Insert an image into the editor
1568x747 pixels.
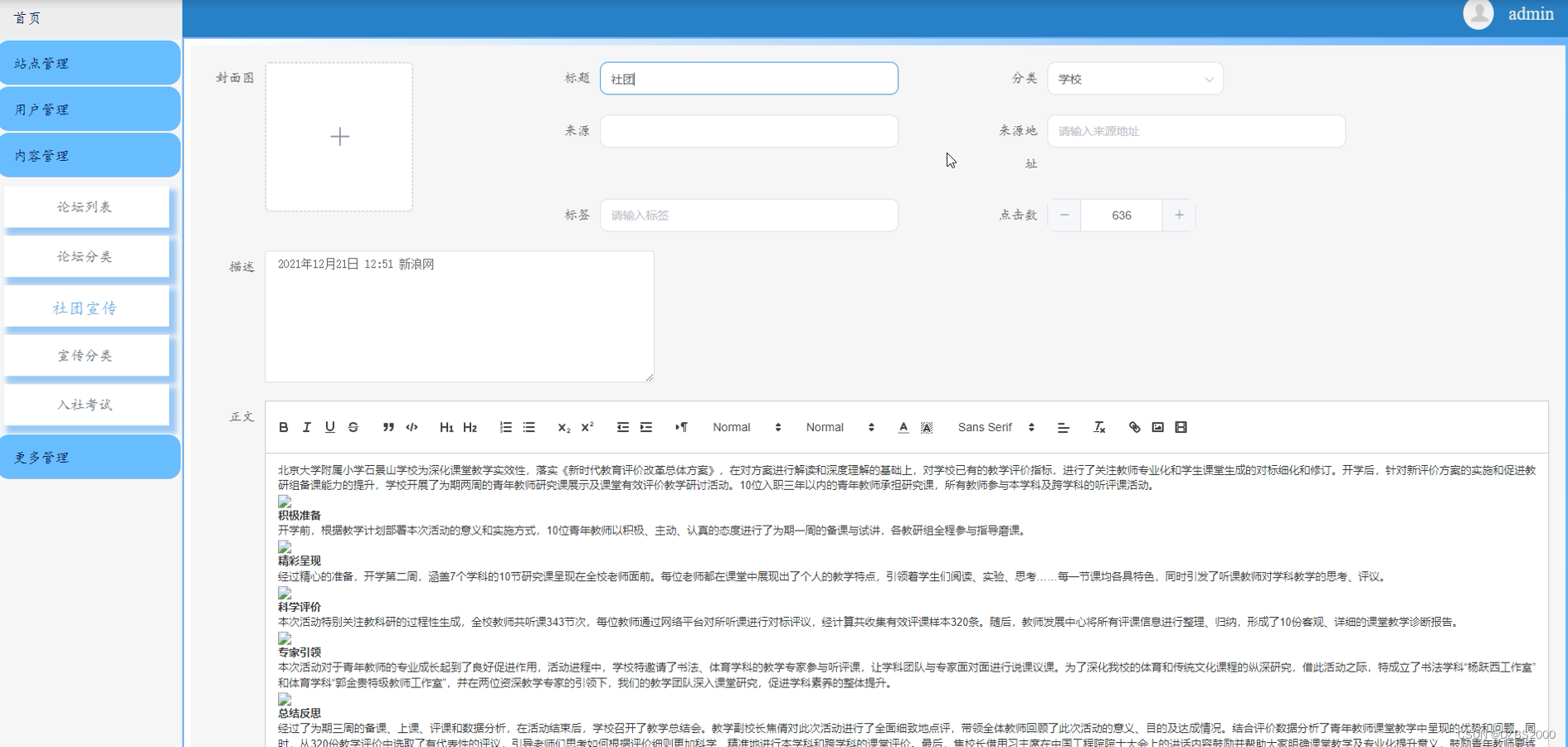pos(1157,427)
